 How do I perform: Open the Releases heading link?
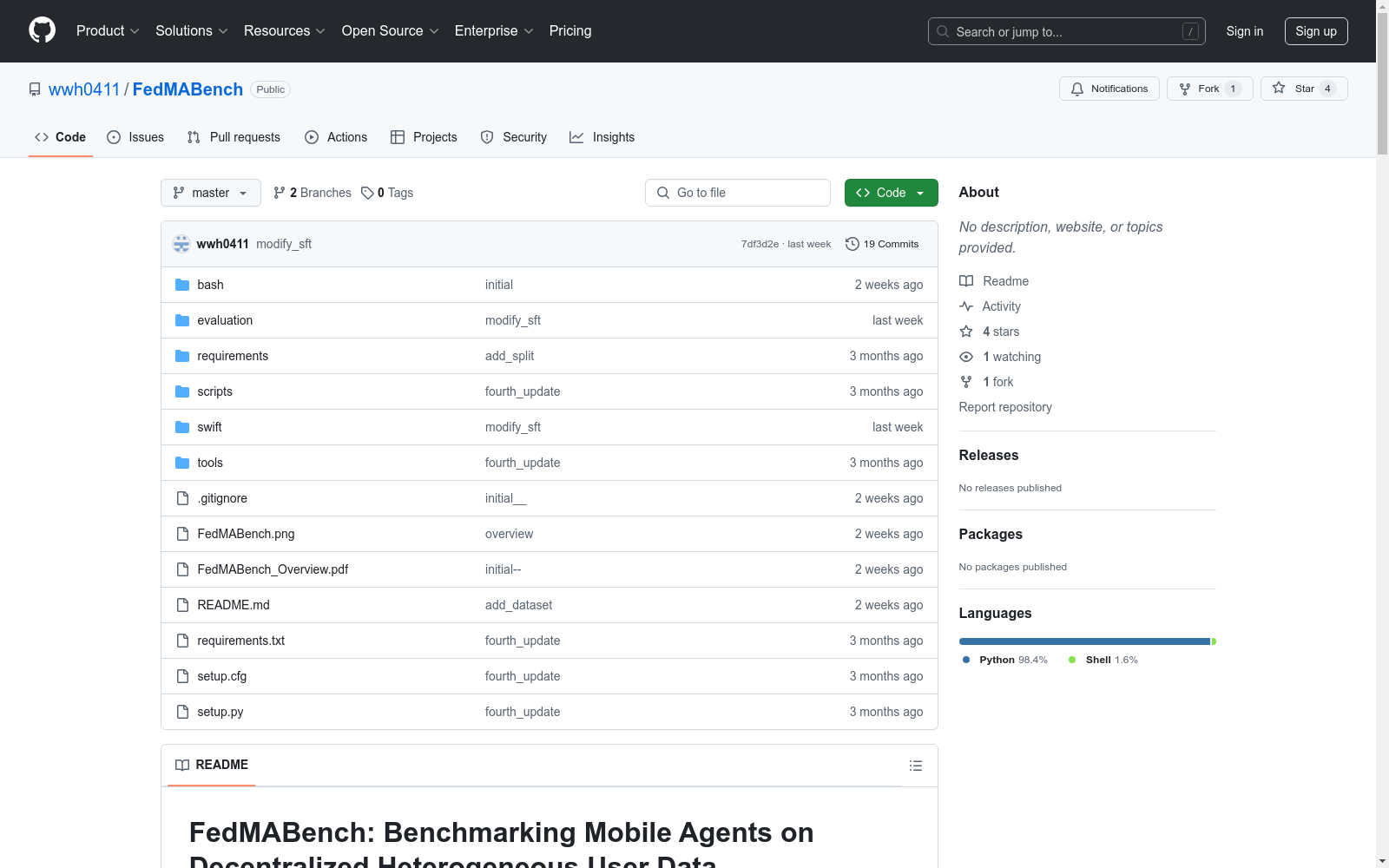(x=989, y=455)
